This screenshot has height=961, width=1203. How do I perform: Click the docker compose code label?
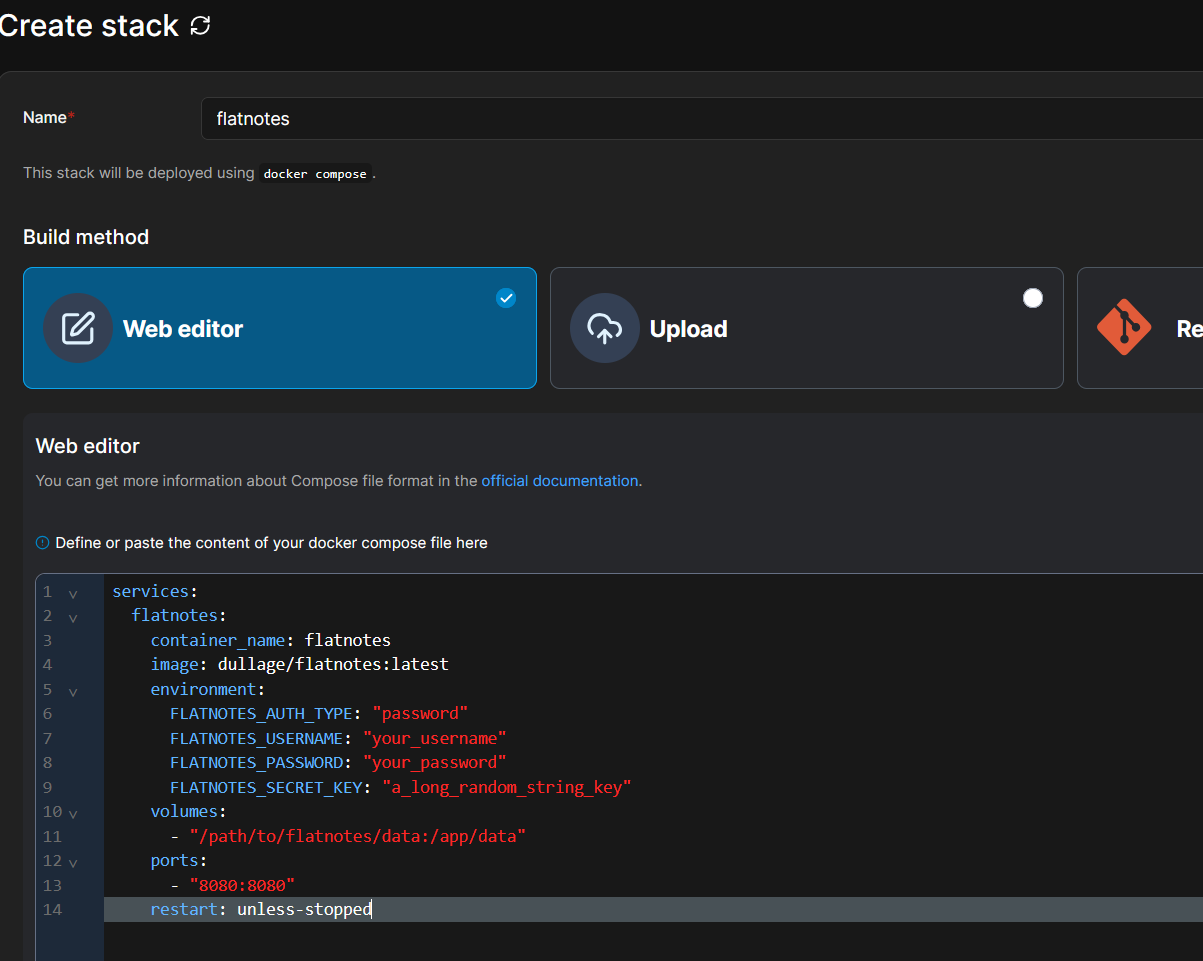(x=315, y=174)
